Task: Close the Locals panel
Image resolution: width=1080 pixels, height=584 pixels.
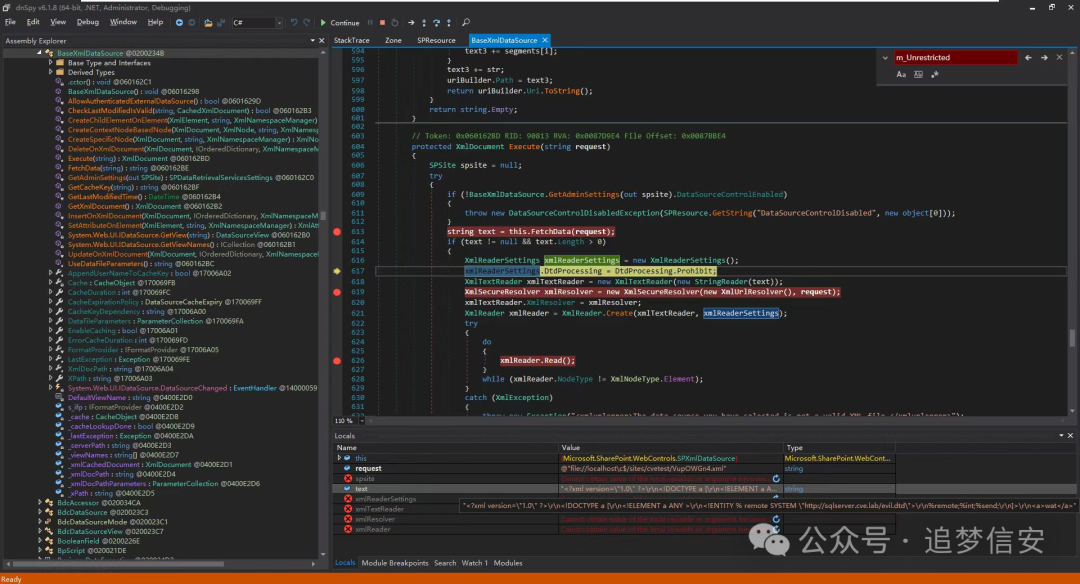Action: coord(1070,435)
